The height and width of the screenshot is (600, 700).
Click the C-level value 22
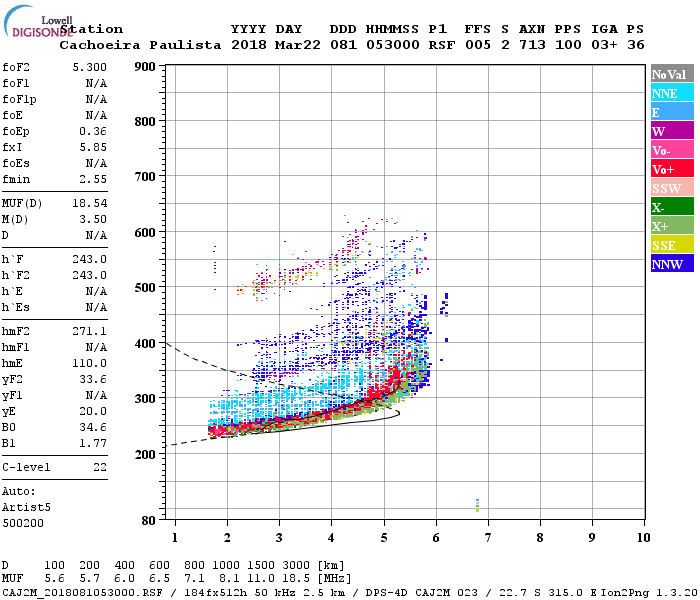100,467
